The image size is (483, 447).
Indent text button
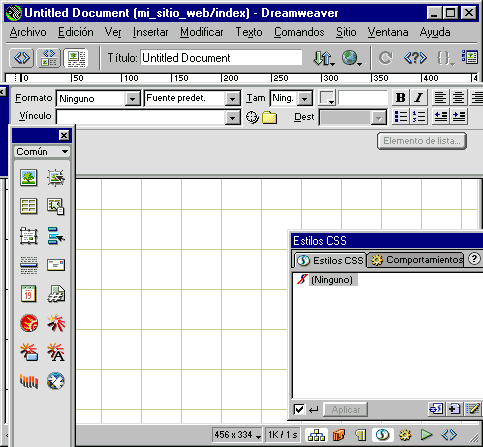(459, 116)
